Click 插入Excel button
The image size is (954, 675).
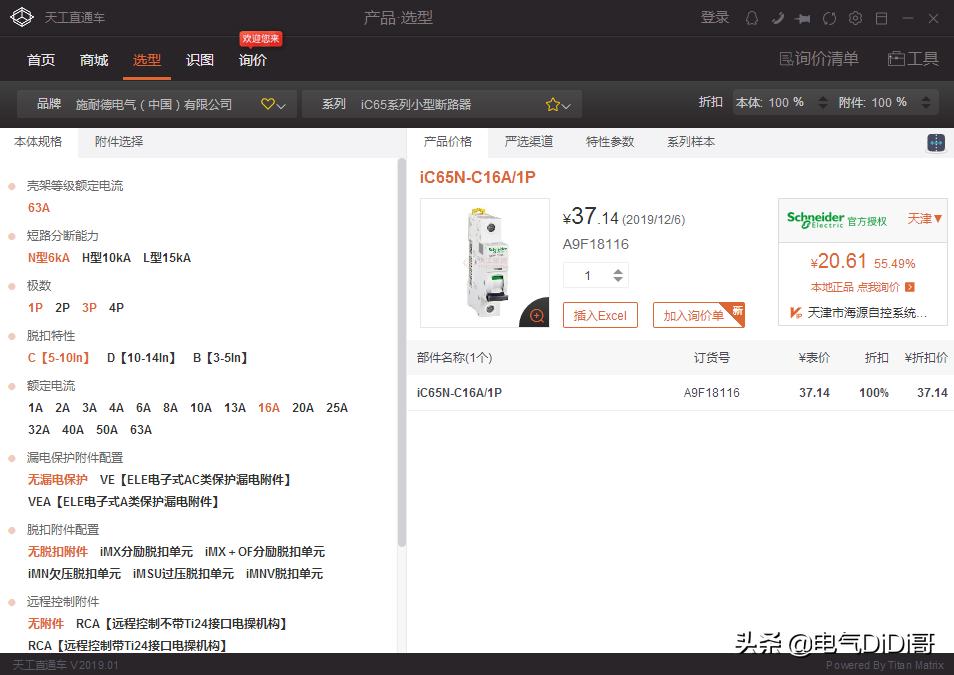600,315
